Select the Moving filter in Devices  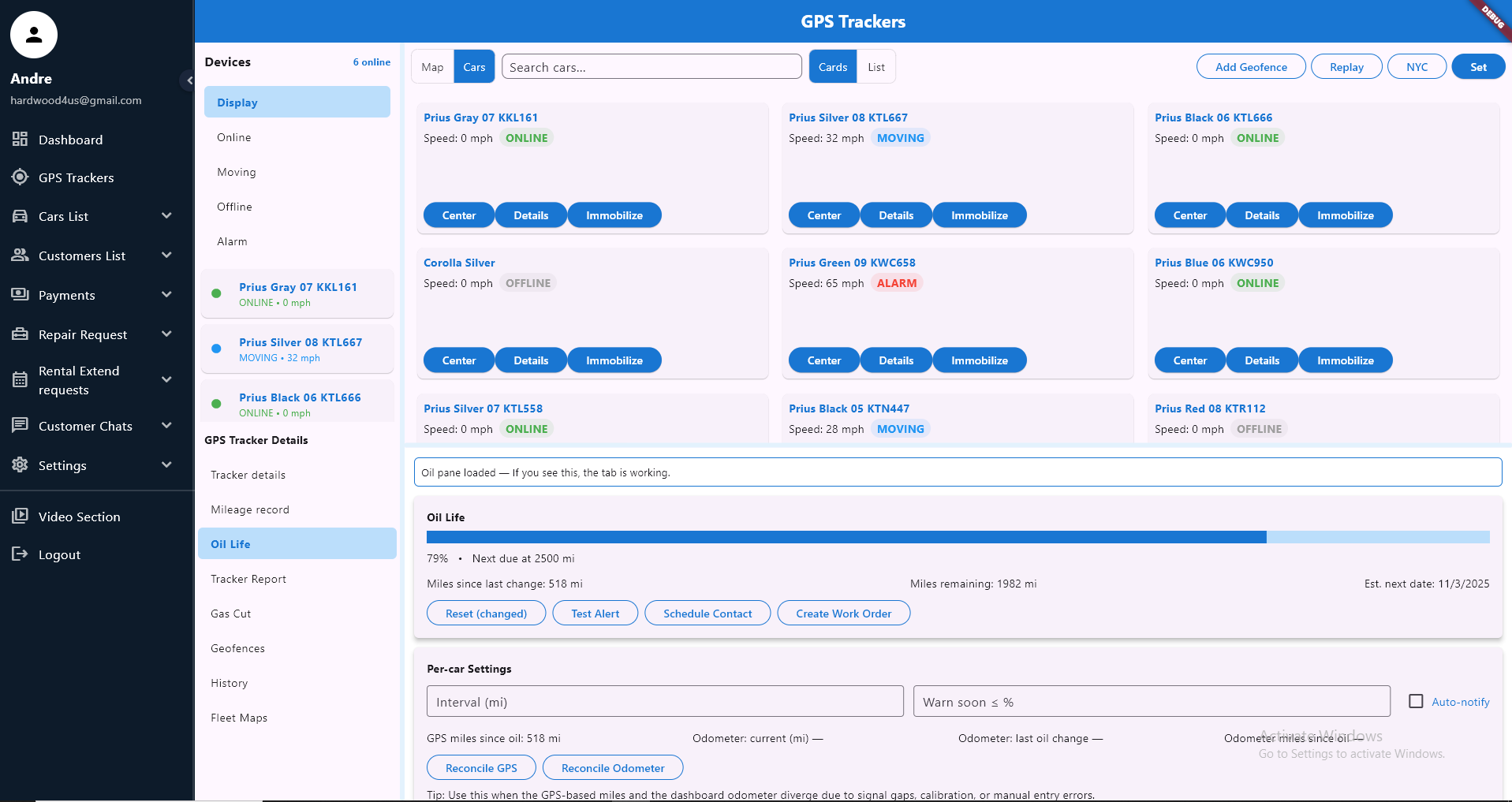point(237,172)
